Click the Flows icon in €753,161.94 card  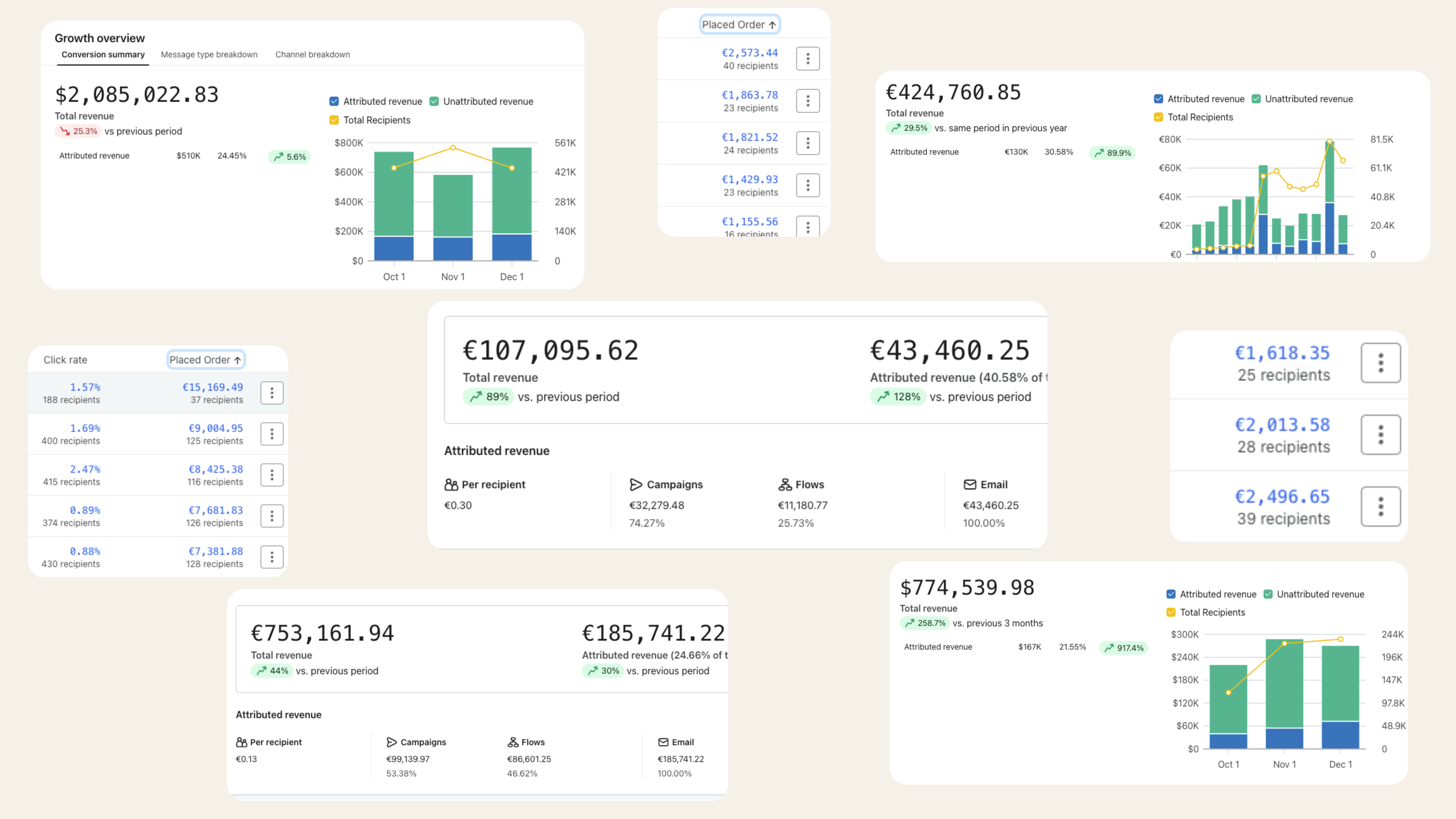pos(513,742)
